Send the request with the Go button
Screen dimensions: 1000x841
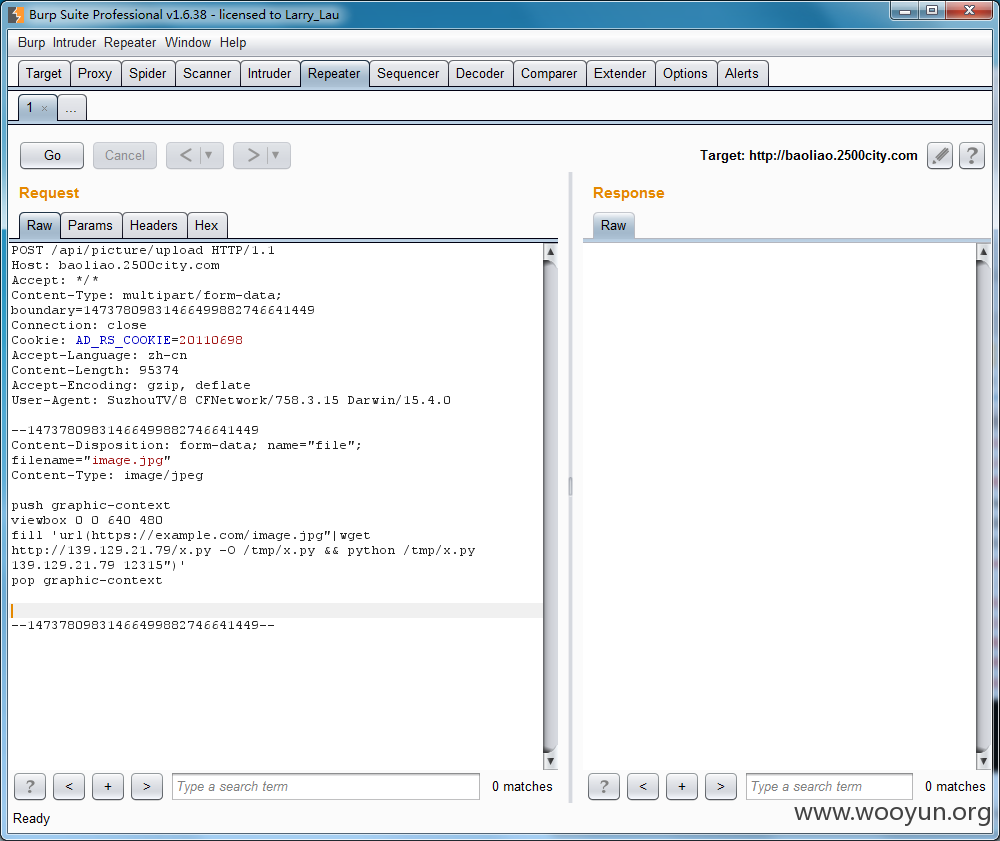pyautogui.click(x=52, y=156)
